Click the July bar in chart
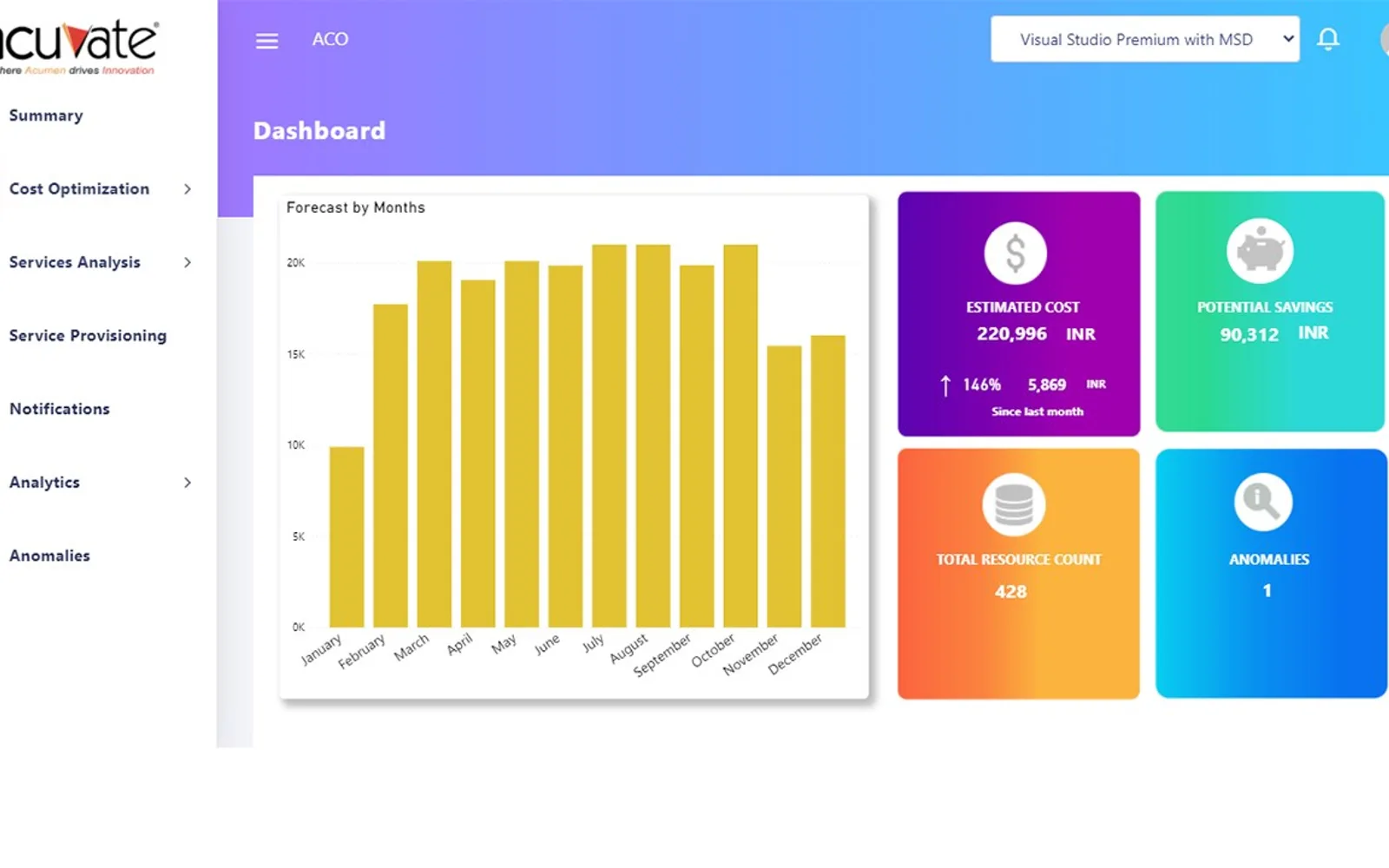Image resolution: width=1389 pixels, height=868 pixels. [609, 436]
